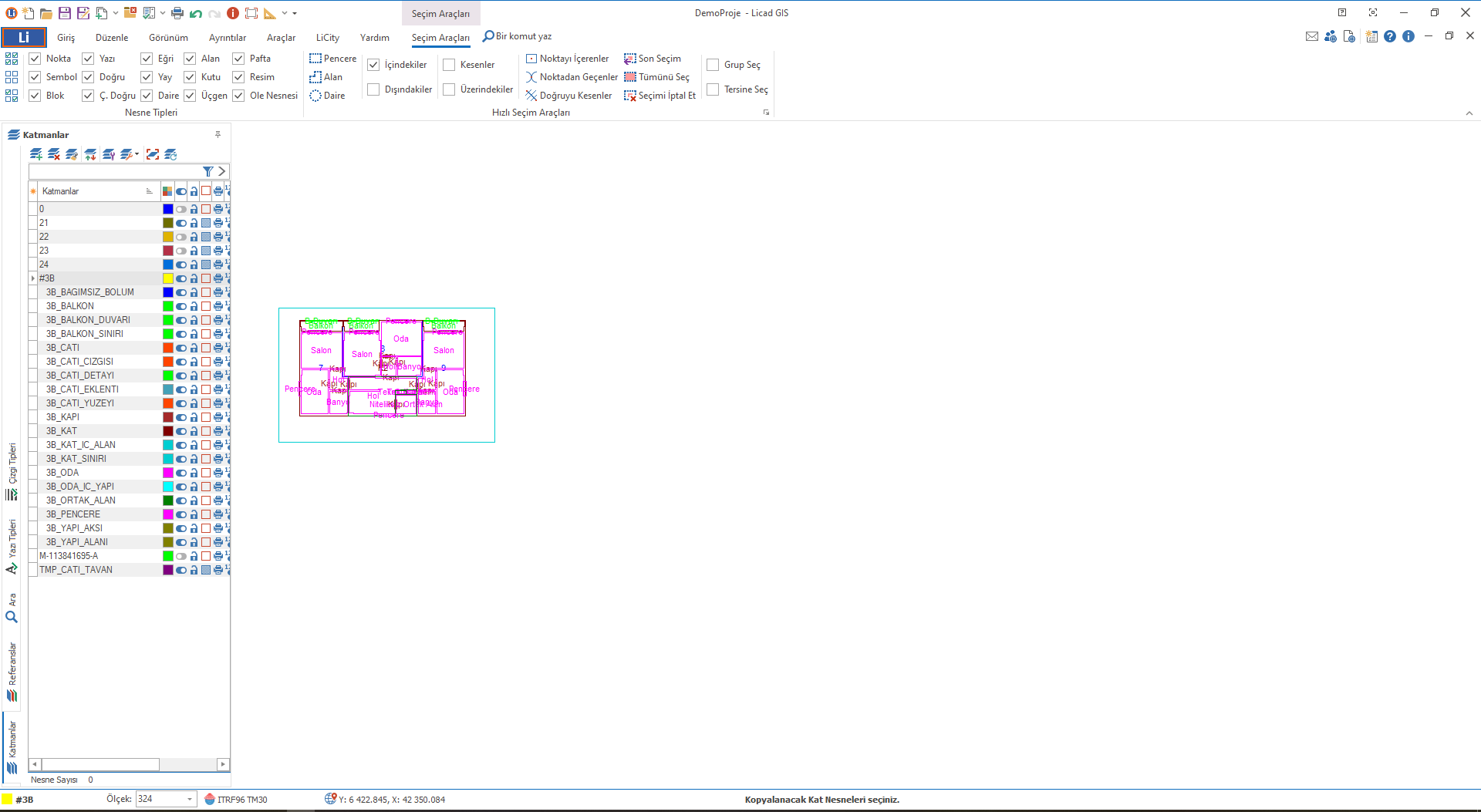Pin the Katmanlar panel
This screenshot has height=812, width=1481.
(x=218, y=134)
